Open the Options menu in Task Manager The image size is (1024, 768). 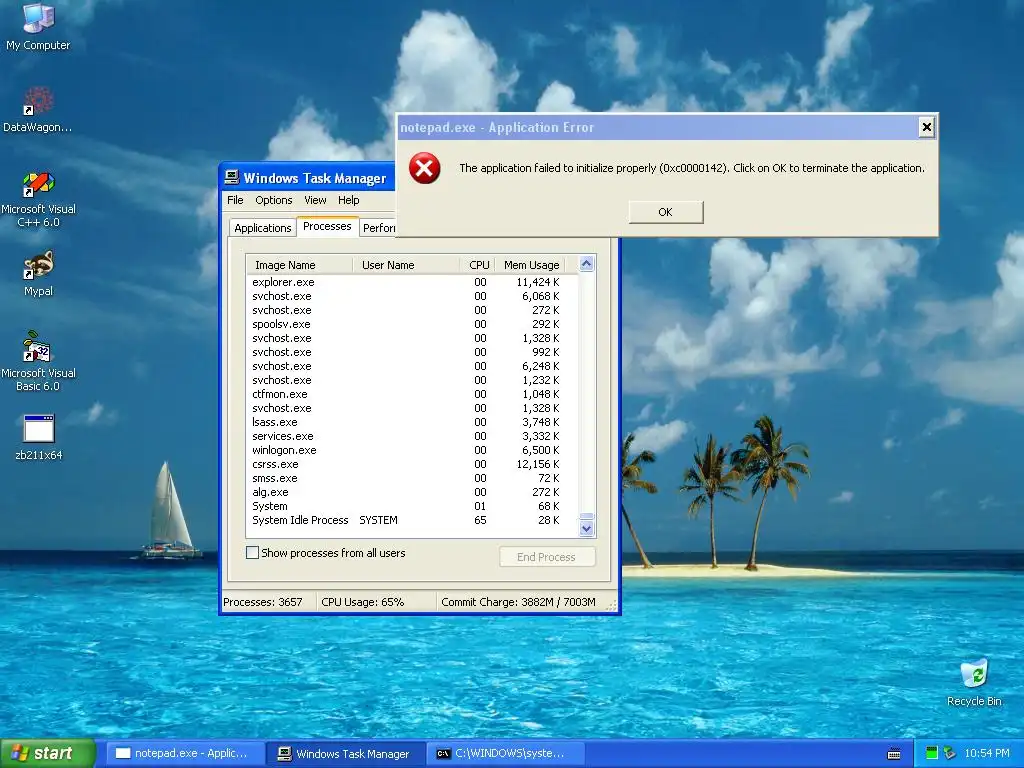coord(274,200)
